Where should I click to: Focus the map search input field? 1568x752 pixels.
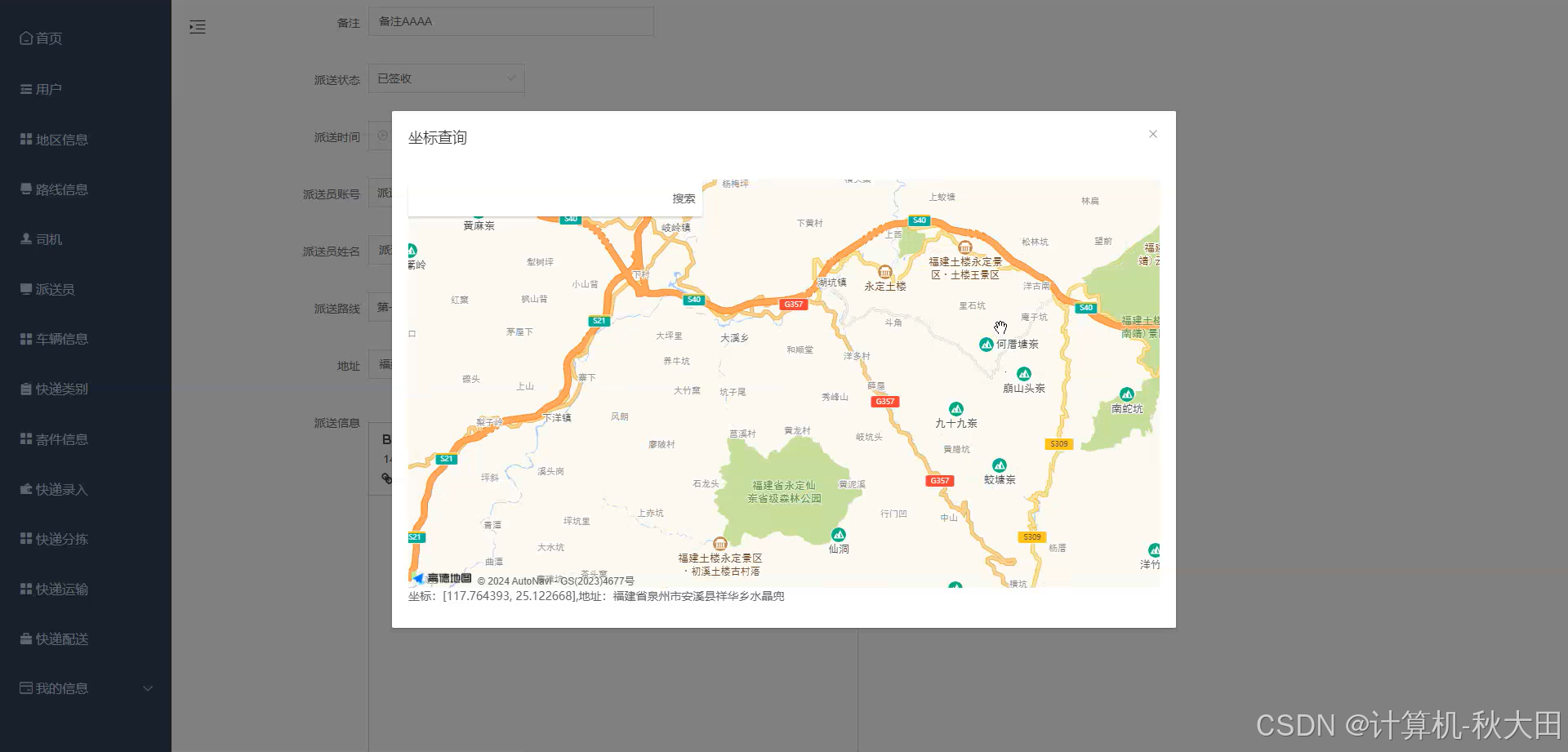pyautogui.click(x=539, y=198)
